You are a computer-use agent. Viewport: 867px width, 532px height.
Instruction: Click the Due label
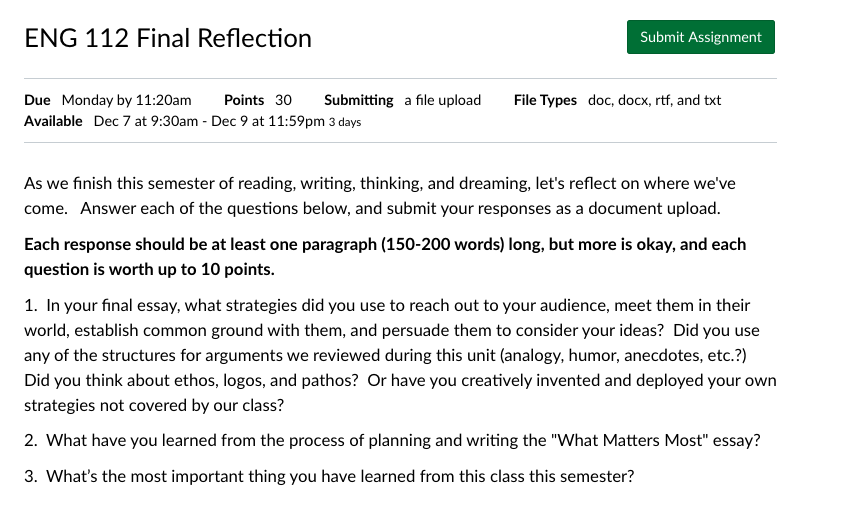point(37,100)
